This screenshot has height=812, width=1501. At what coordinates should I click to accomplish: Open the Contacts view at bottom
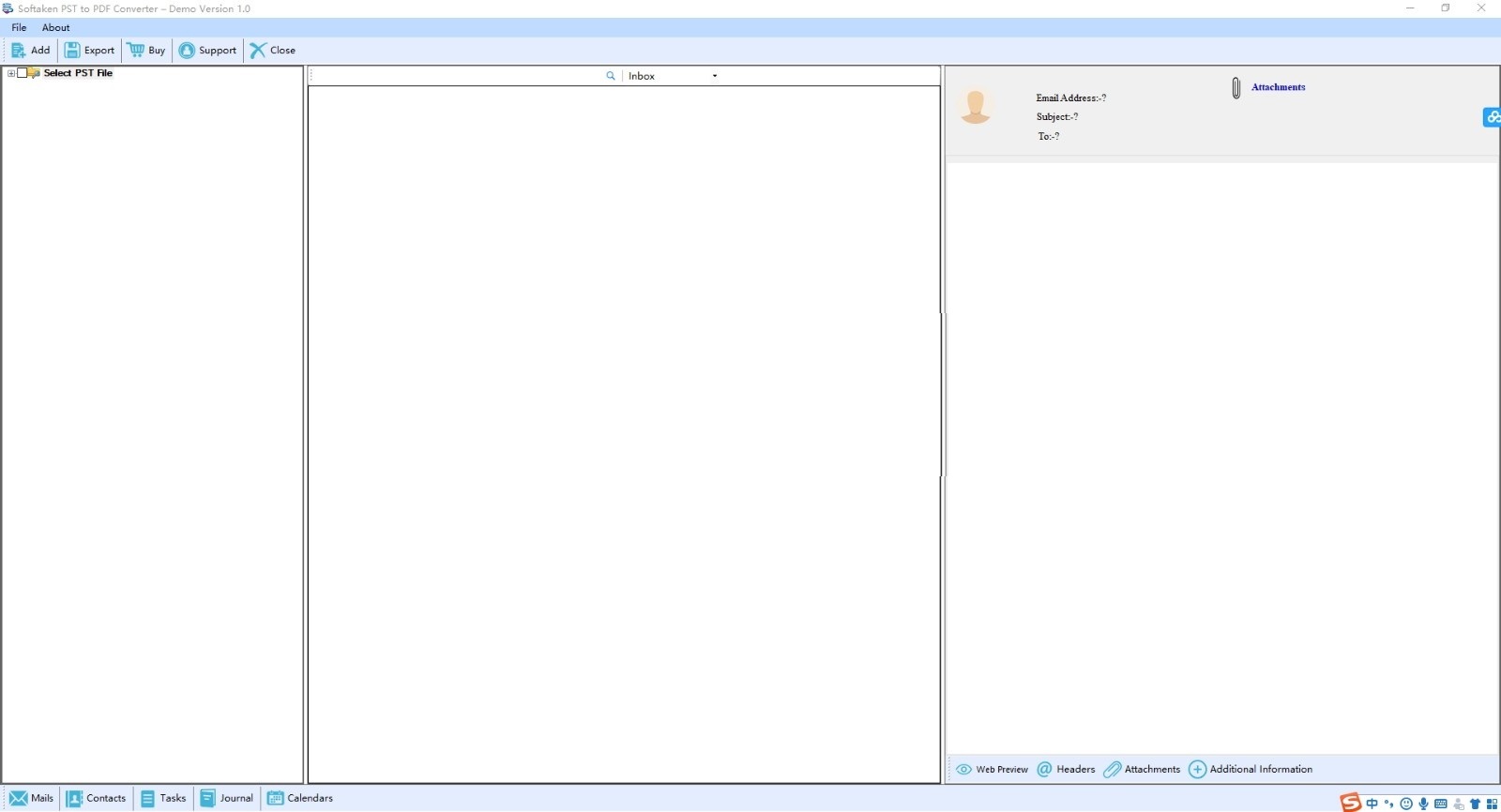pyautogui.click(x=96, y=798)
